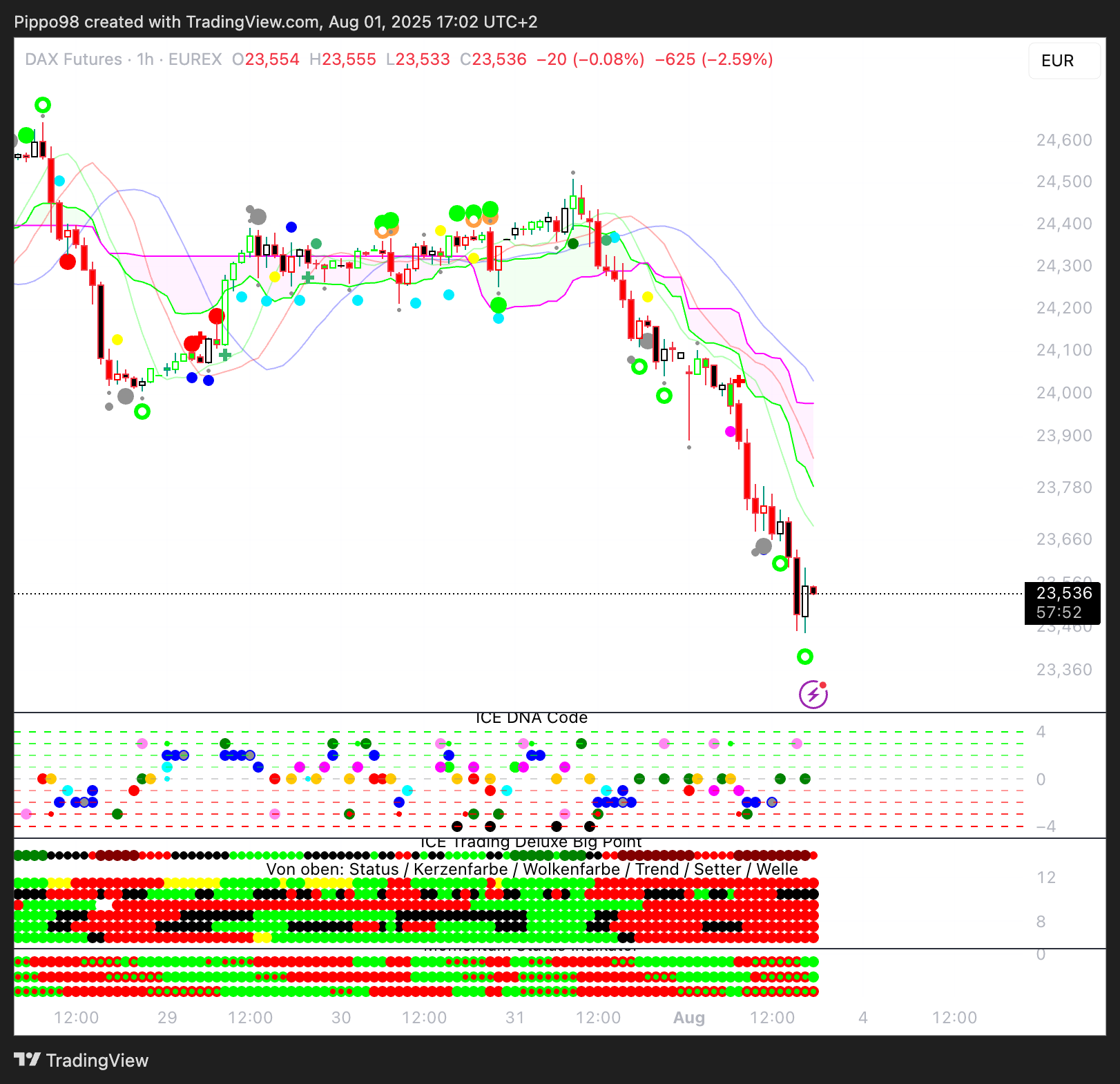1120x1084 pixels.
Task: Click the green ring marker above the first candles
Action: 43,105
